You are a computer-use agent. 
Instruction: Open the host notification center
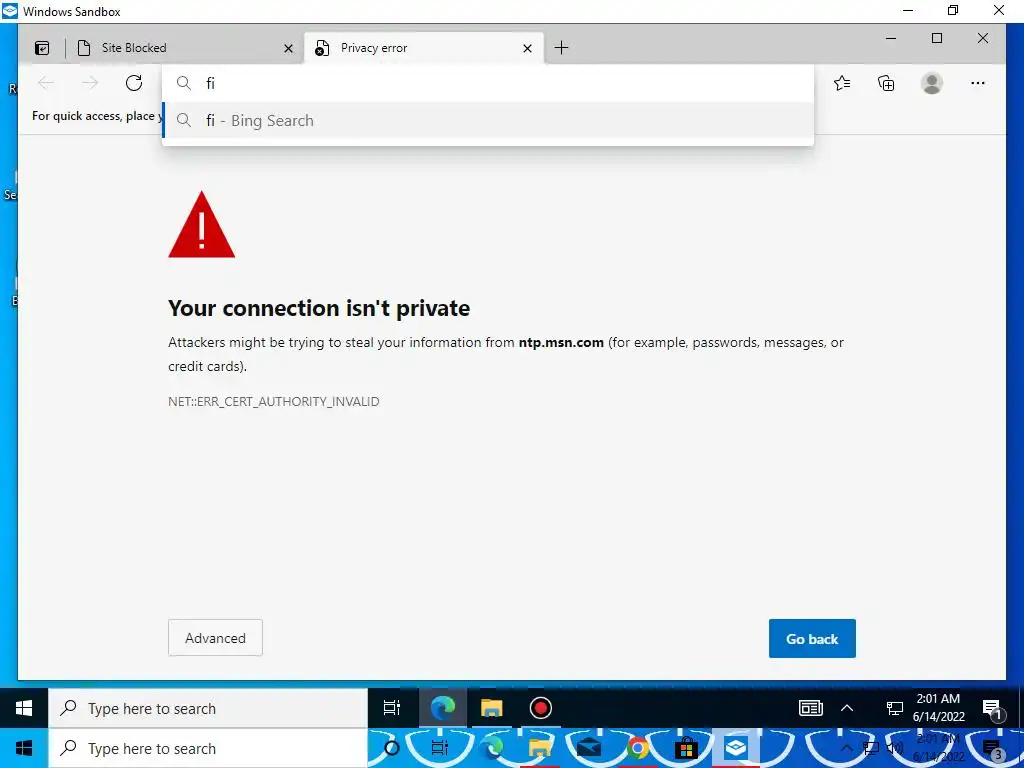pyautogui.click(x=994, y=748)
